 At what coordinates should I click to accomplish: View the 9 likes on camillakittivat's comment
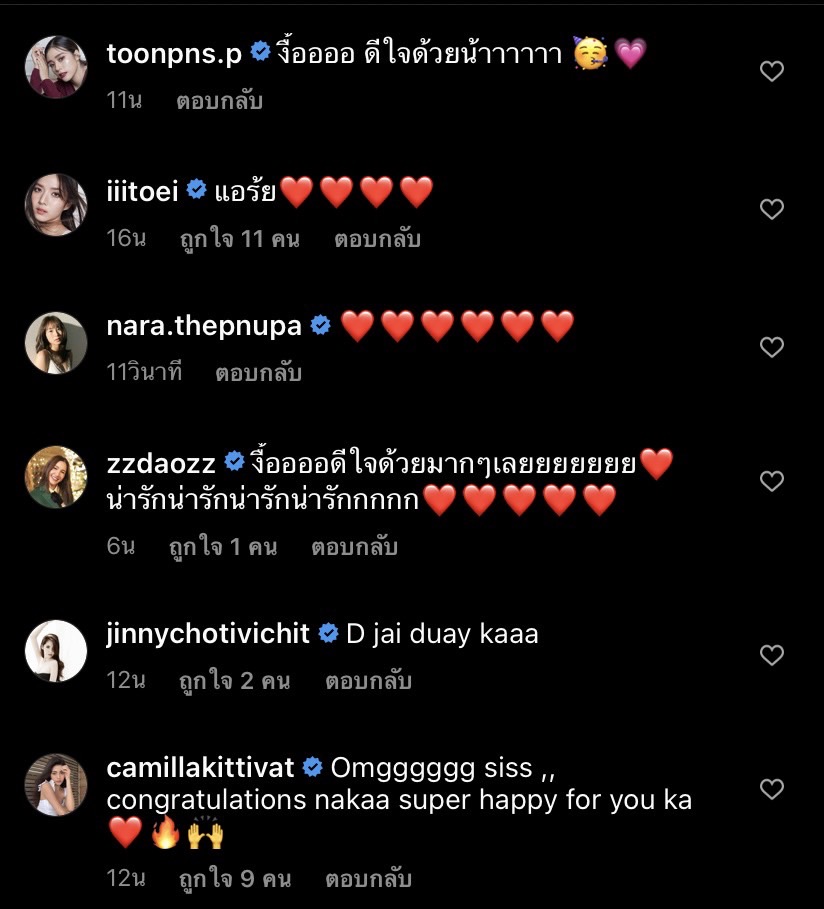[234, 879]
